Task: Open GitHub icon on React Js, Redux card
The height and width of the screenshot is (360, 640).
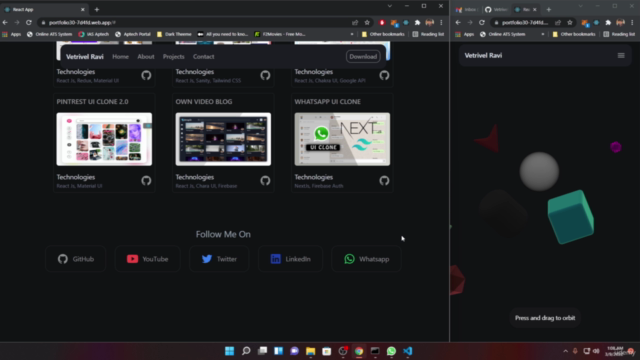Action: [x=146, y=75]
